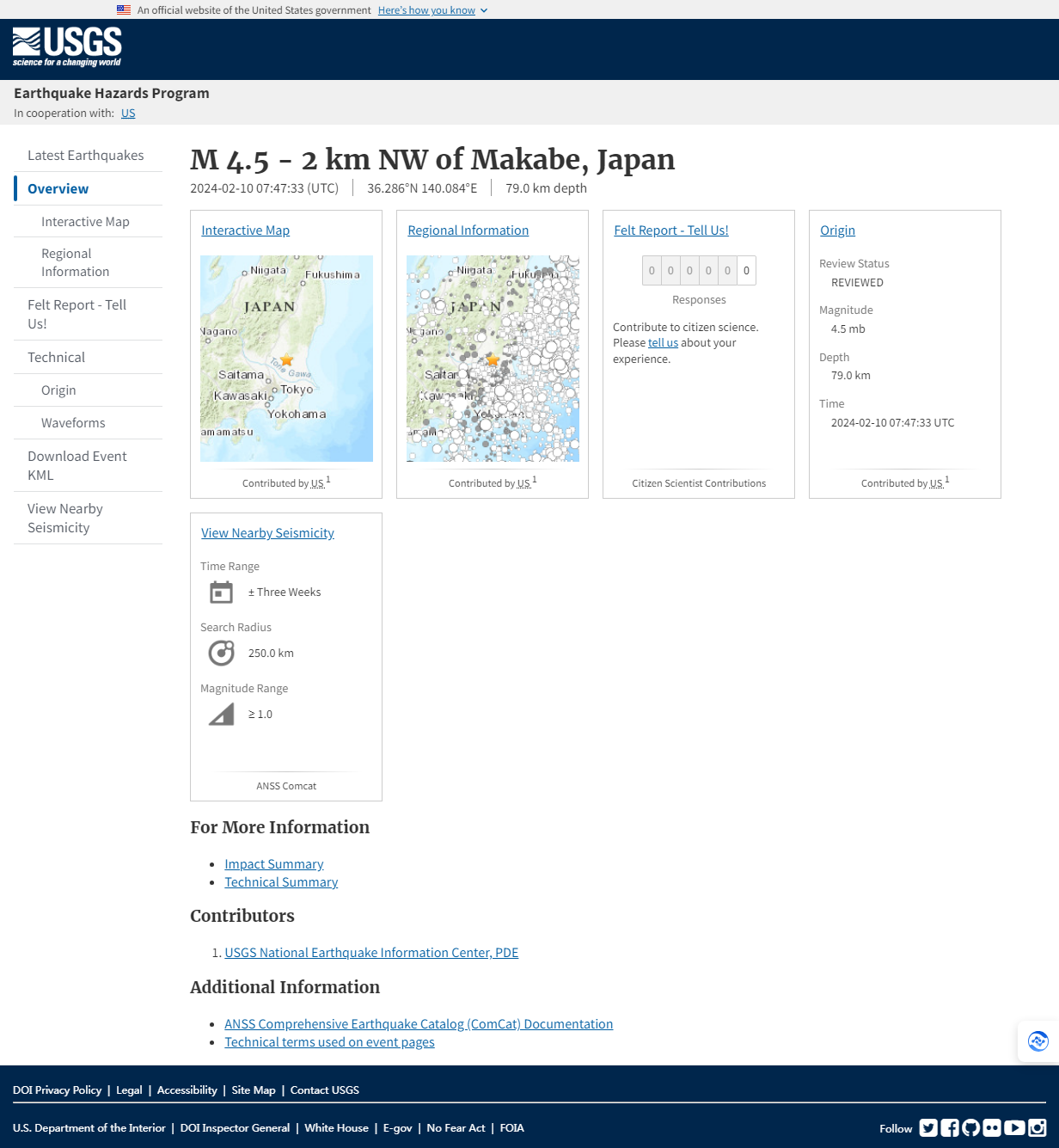Open View Nearby Seismicity card link
1059x1148 pixels.
pos(267,533)
